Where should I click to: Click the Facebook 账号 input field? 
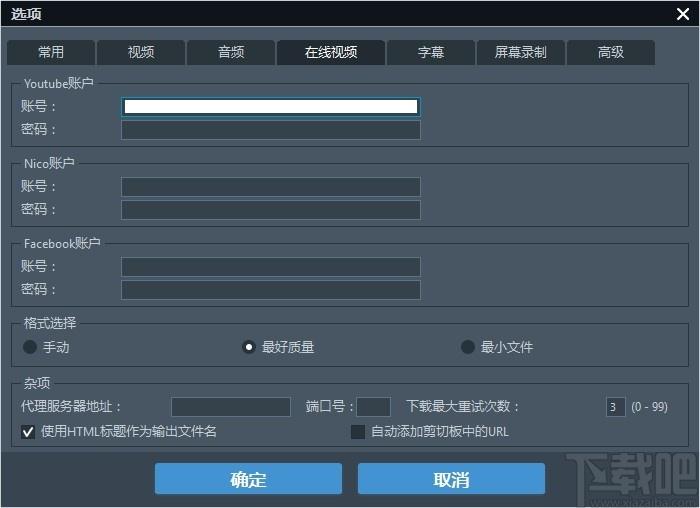click(x=271, y=266)
